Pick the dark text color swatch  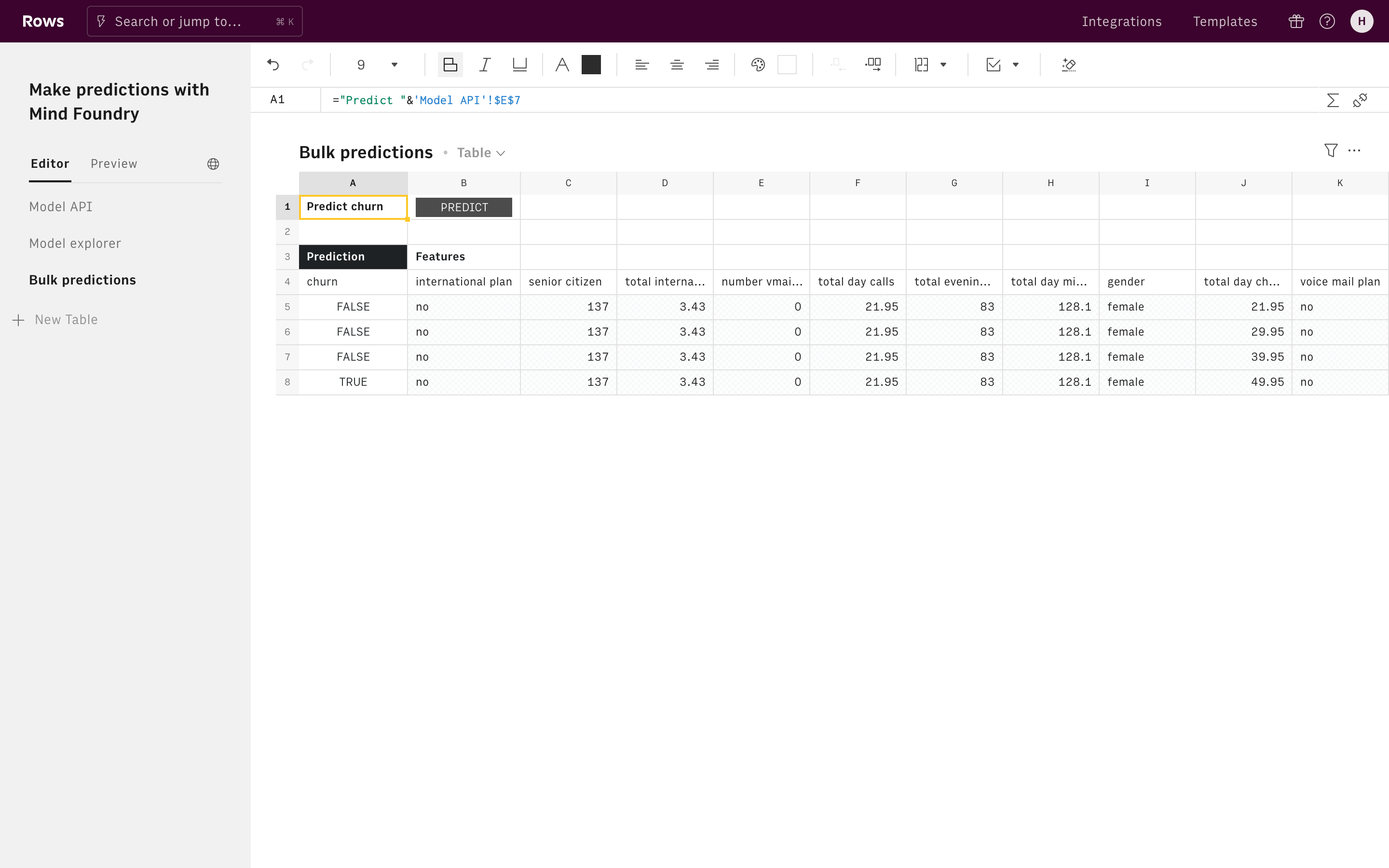591,65
